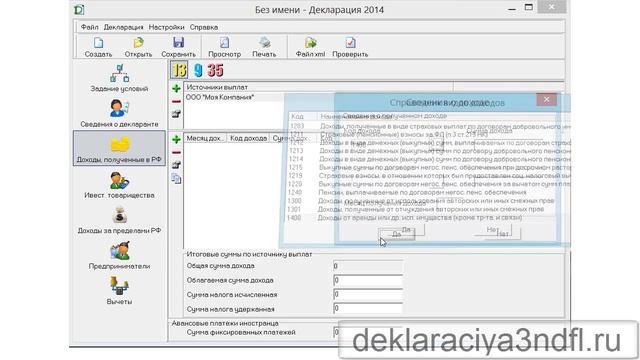
Task: Run the Проверить check icon
Action: pyautogui.click(x=350, y=47)
